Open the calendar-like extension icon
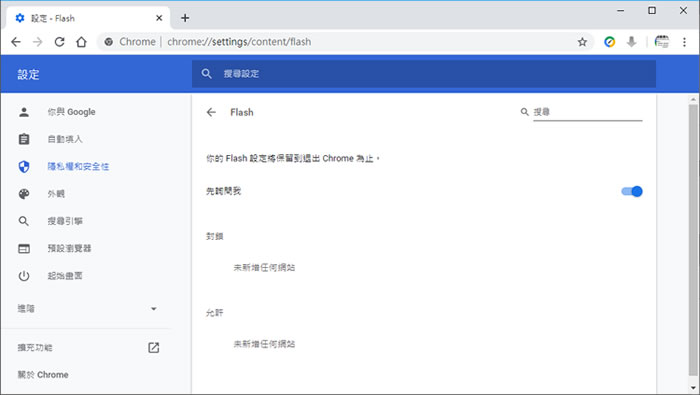The height and width of the screenshot is (395, 700). tap(662, 42)
